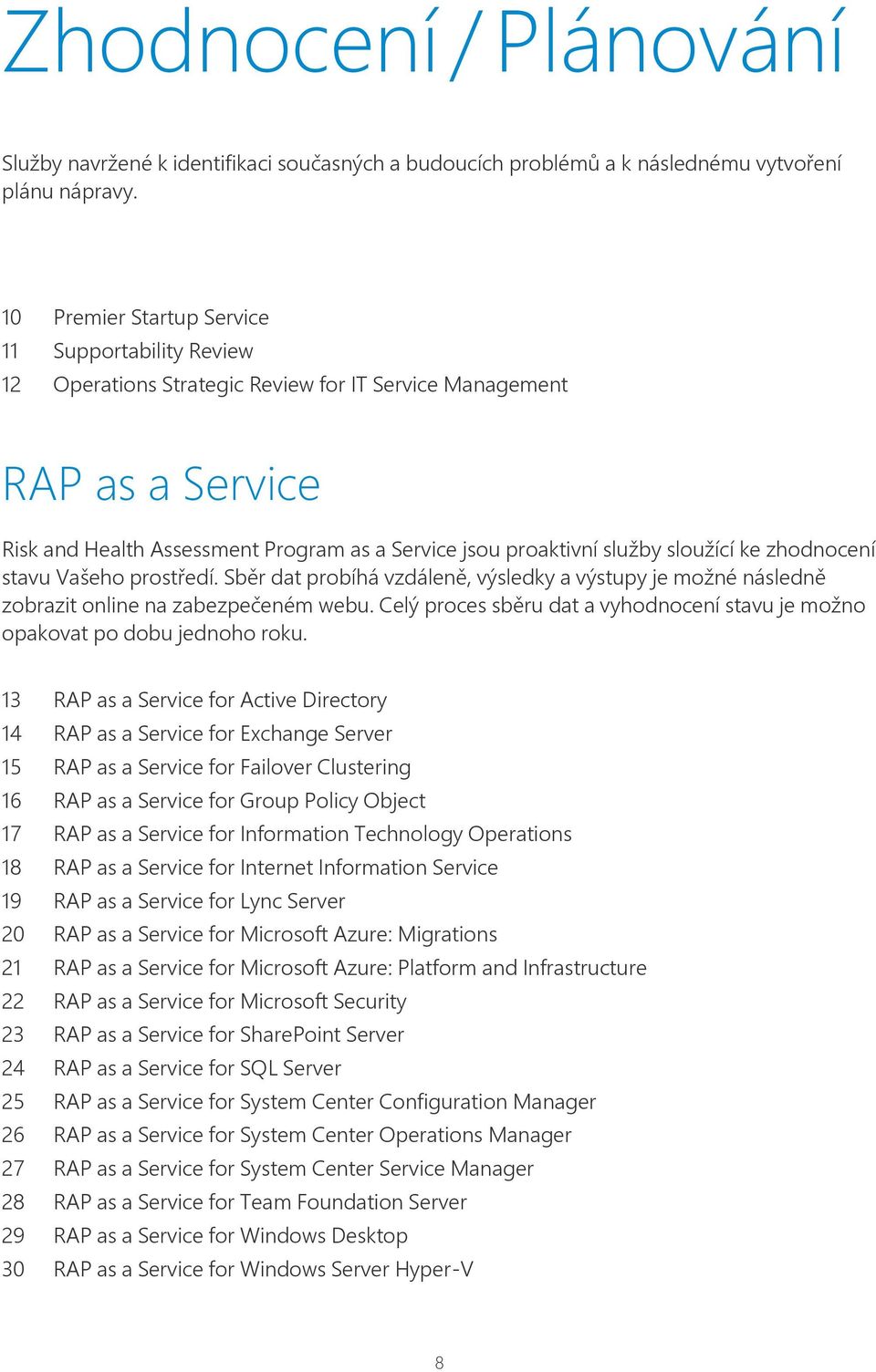Screen dimensions: 876x1372
Task: Open RAP as a Service for Failover Clustering
Action: click(x=233, y=767)
